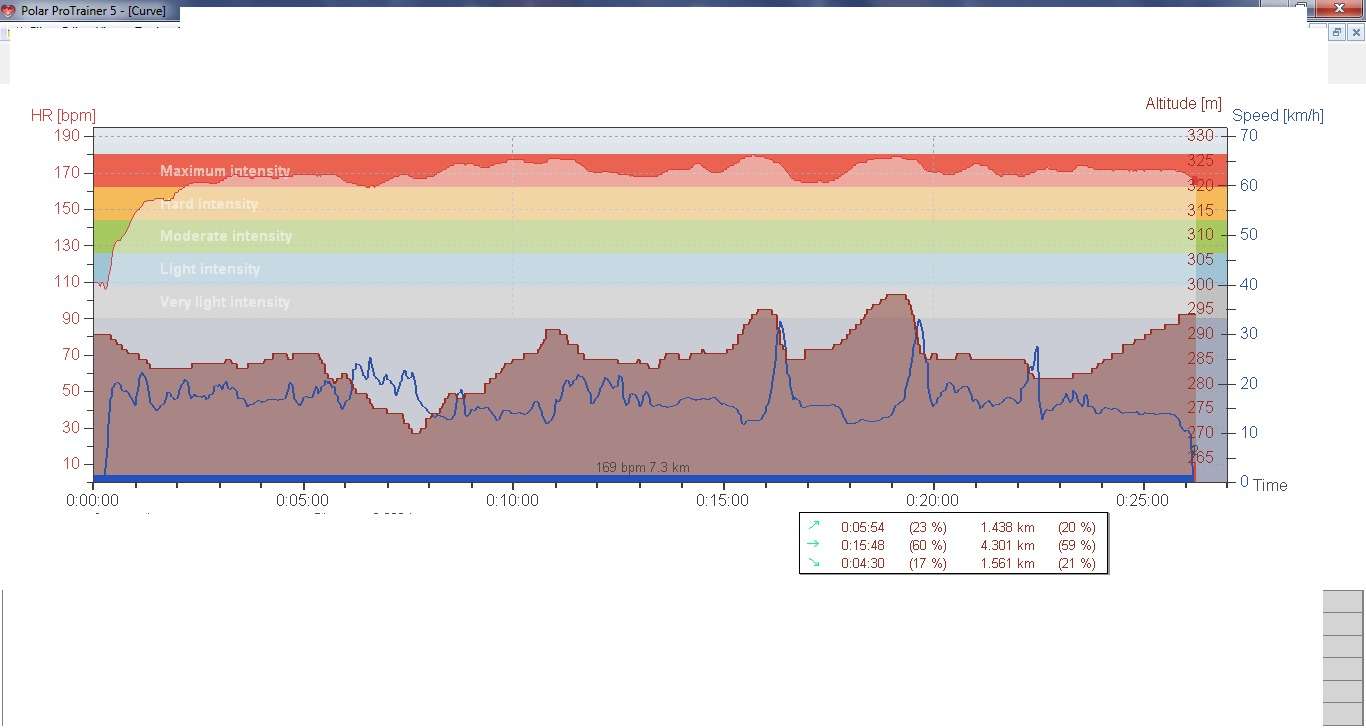The height and width of the screenshot is (728, 1366).
Task: Restore down the inner Curve window
Action: pos(1337,32)
